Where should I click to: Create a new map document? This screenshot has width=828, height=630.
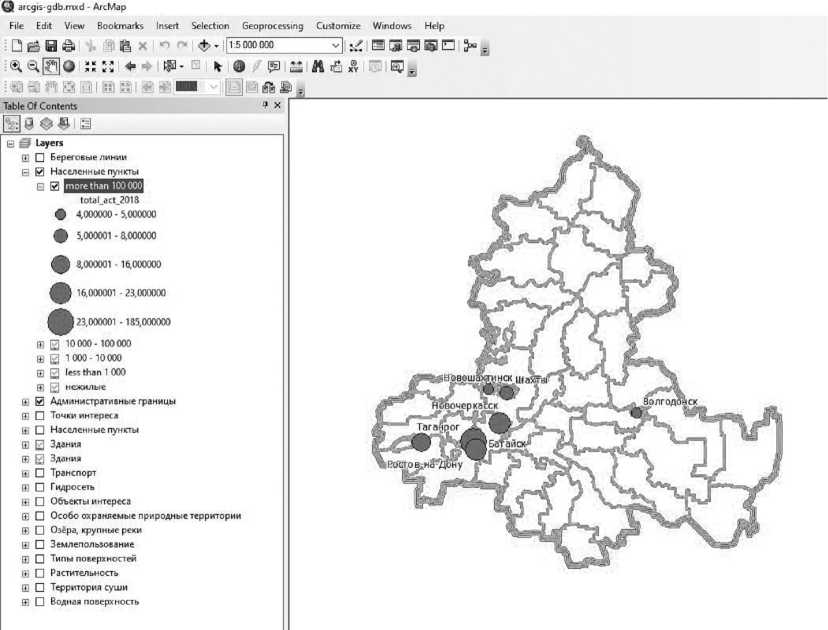(x=16, y=46)
